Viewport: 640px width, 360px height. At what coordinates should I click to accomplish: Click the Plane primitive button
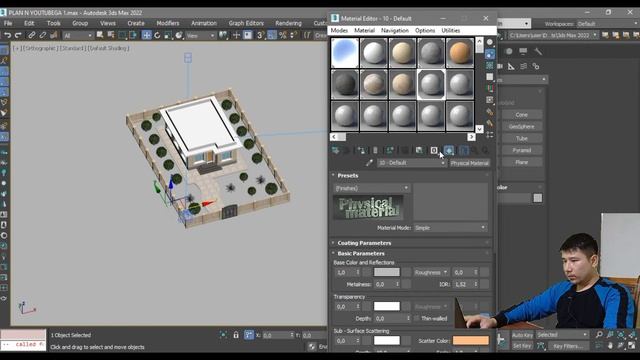pyautogui.click(x=522, y=162)
